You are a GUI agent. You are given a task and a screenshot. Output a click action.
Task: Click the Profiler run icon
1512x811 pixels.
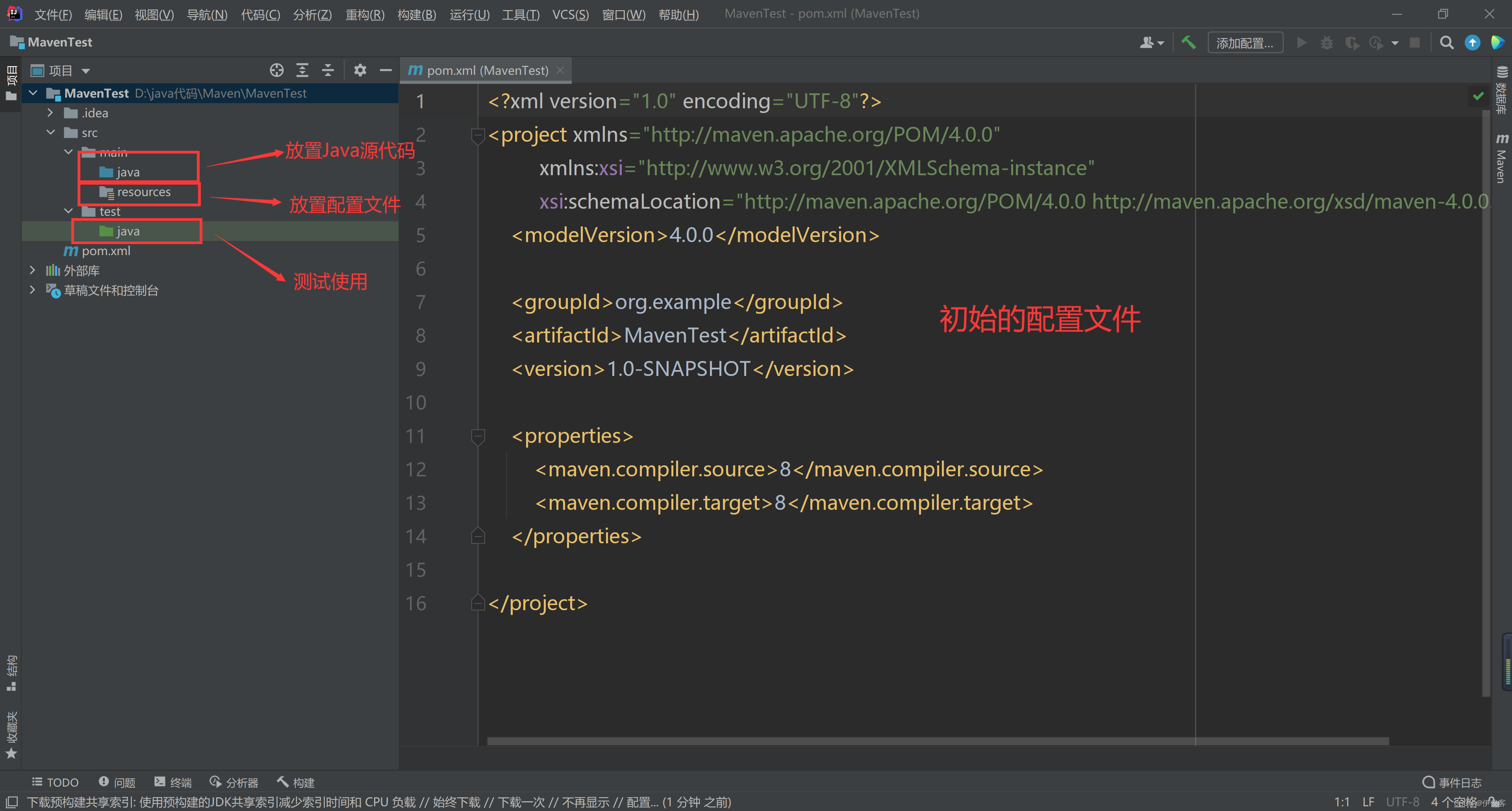coord(1377,43)
